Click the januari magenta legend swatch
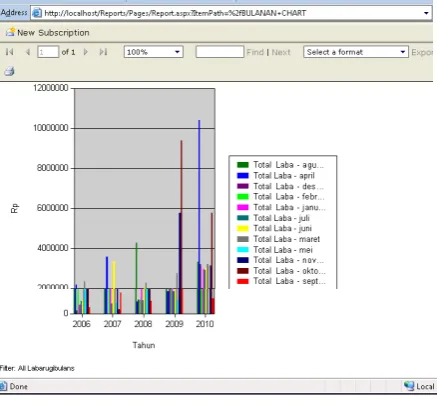 pos(243,207)
